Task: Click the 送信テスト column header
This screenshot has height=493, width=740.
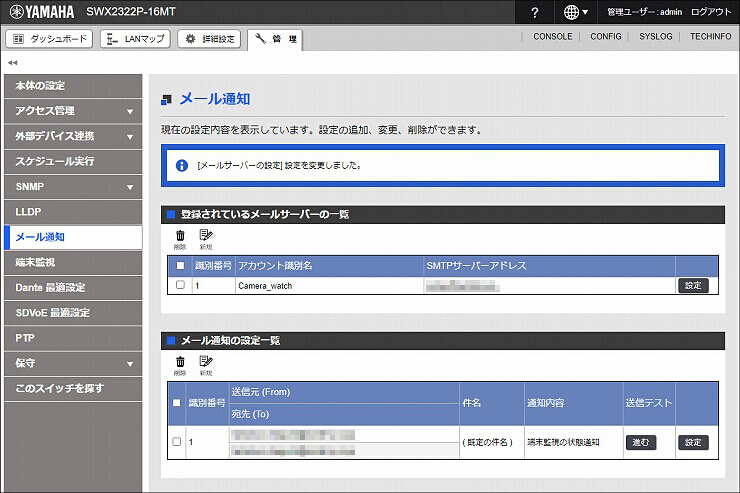Action: (649, 403)
